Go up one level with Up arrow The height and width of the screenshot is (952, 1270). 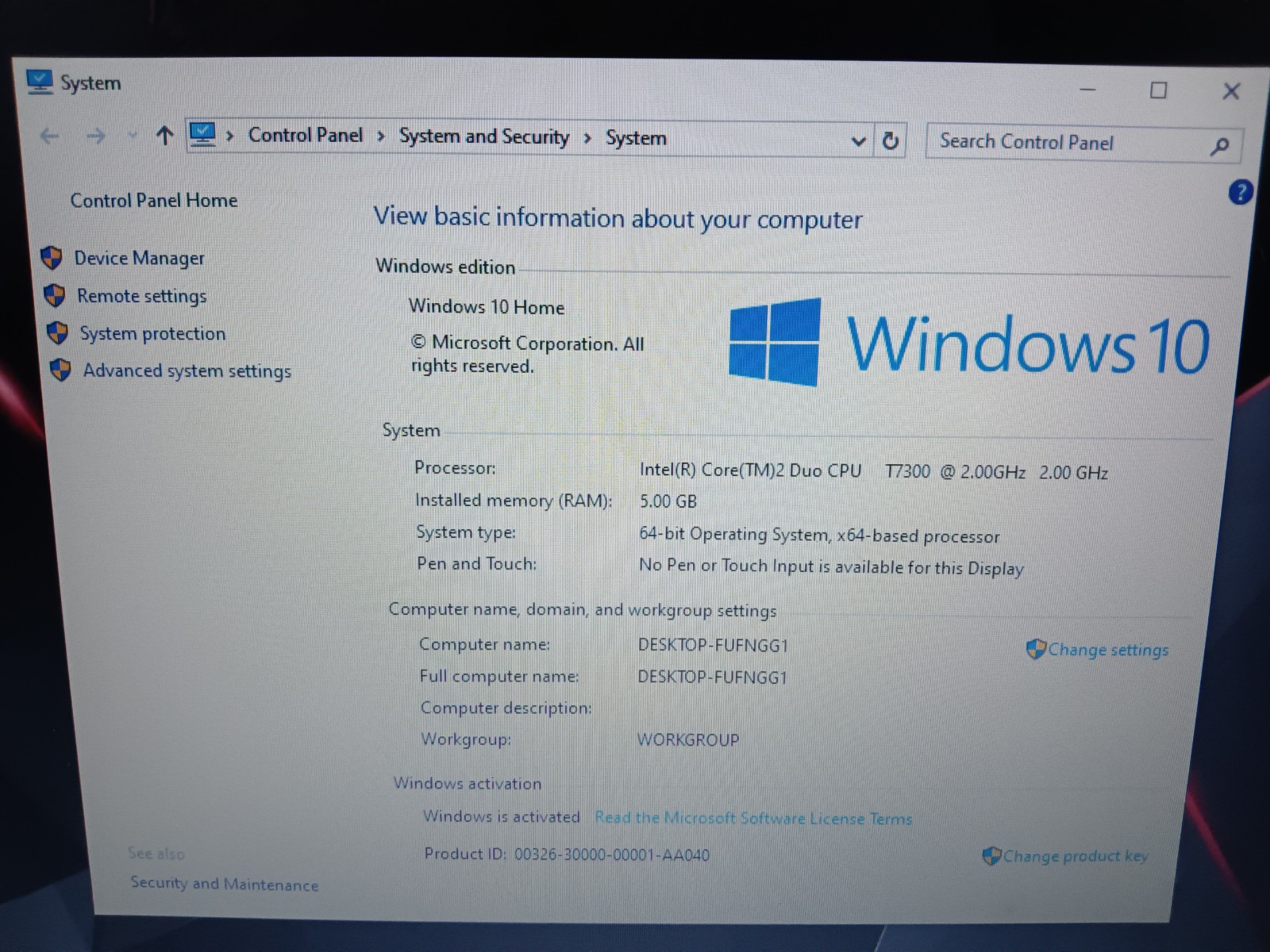164,136
